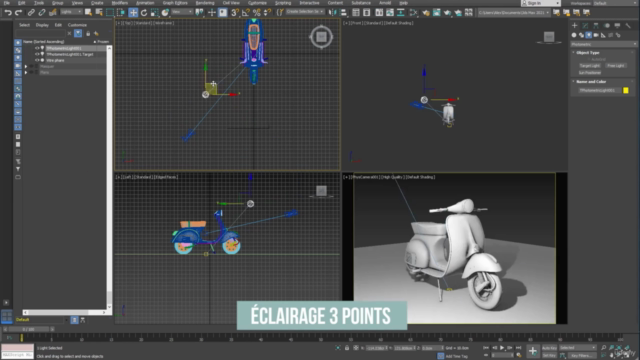The width and height of the screenshot is (640, 360).
Task: Open the Create tab in command panel
Action: (575, 25)
